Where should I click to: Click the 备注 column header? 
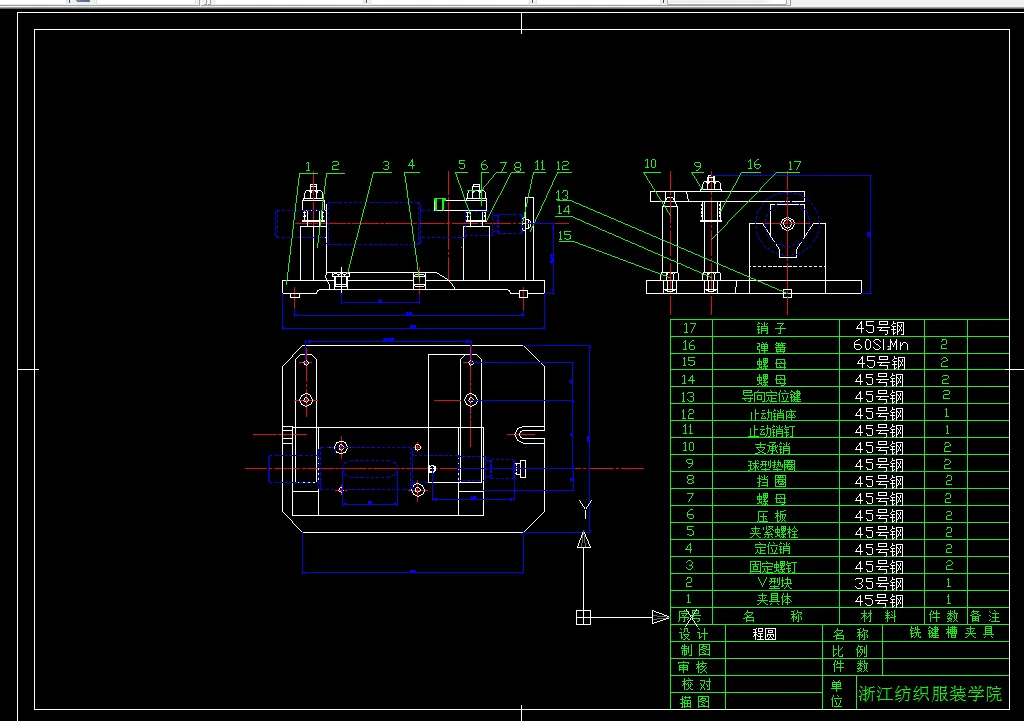point(985,617)
